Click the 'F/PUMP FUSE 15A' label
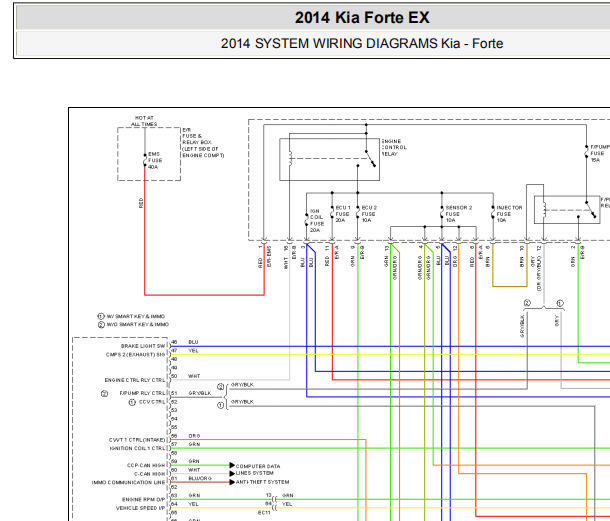 tap(599, 153)
